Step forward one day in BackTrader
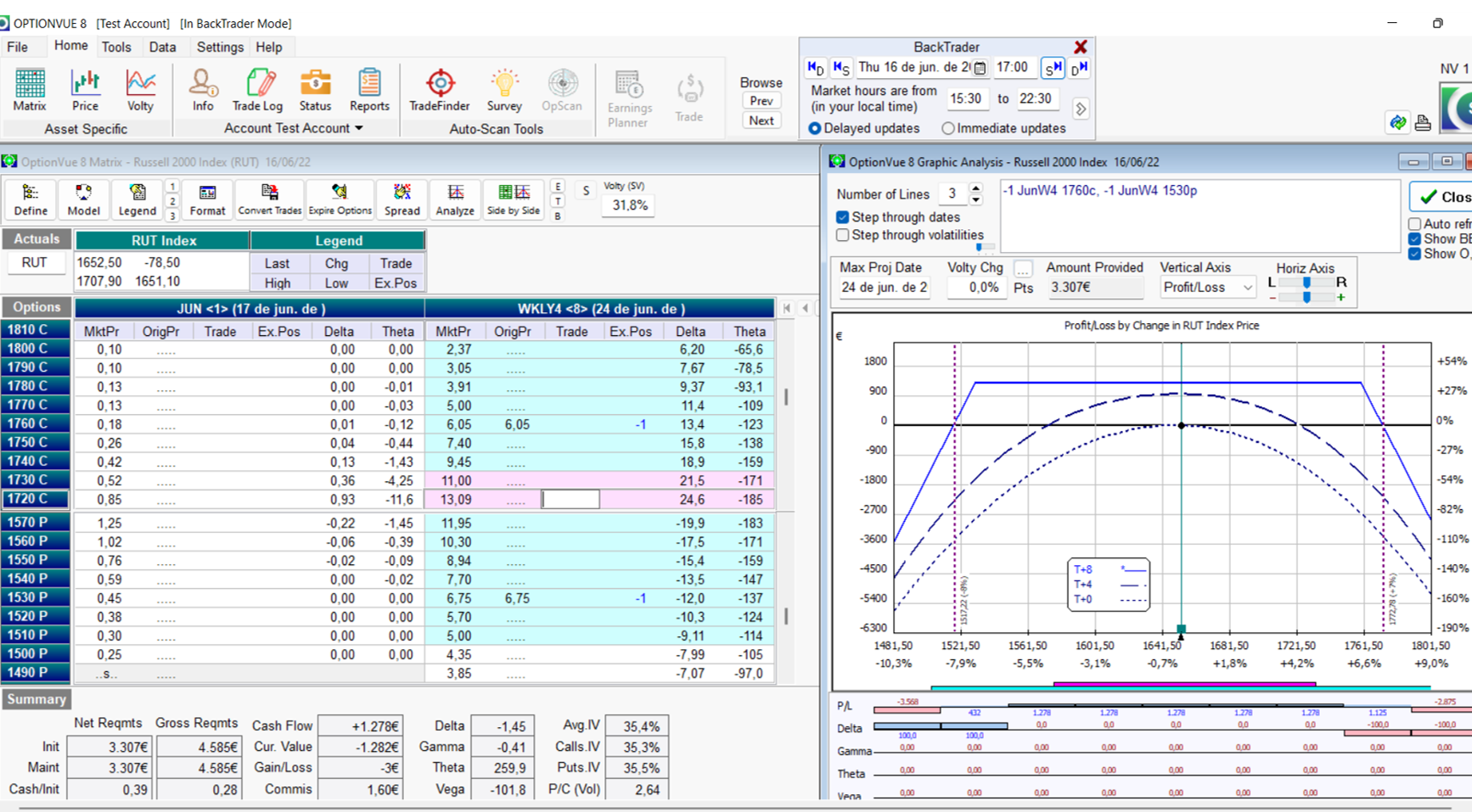This screenshot has width=1472, height=812. click(x=1080, y=68)
